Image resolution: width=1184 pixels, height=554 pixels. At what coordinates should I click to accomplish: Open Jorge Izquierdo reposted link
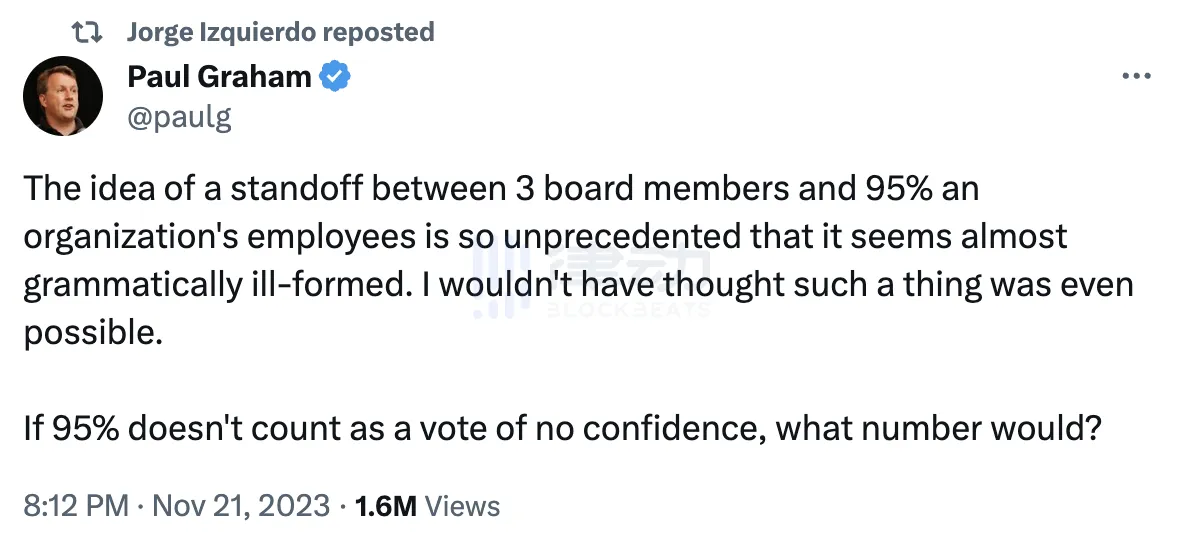click(280, 32)
